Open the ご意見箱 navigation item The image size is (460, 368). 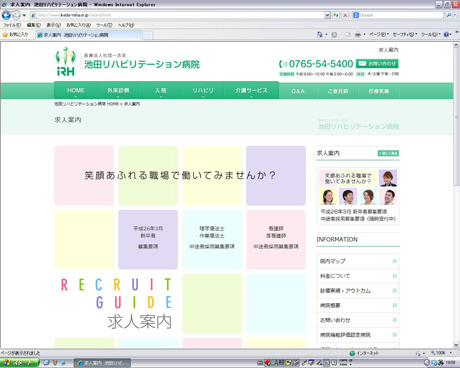pos(337,91)
